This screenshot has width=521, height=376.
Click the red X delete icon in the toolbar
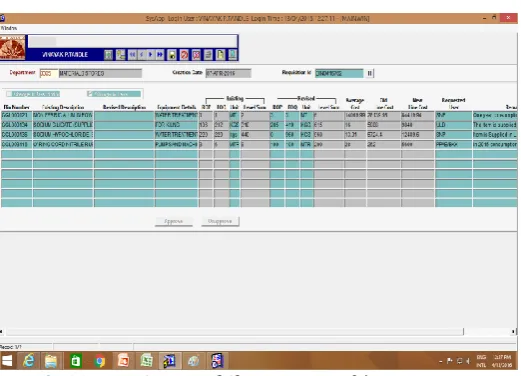pyautogui.click(x=196, y=55)
